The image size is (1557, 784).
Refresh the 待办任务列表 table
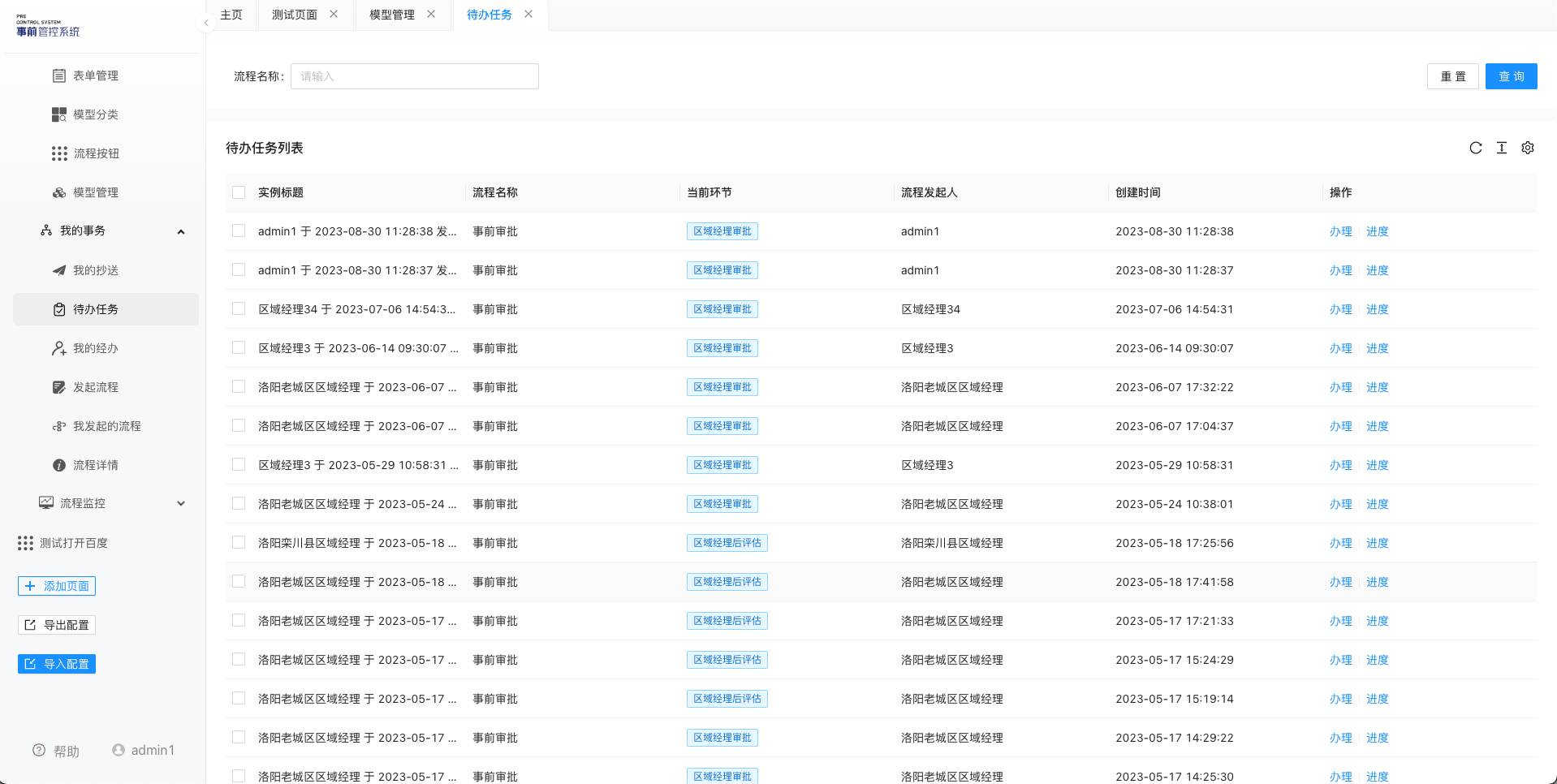1476,148
